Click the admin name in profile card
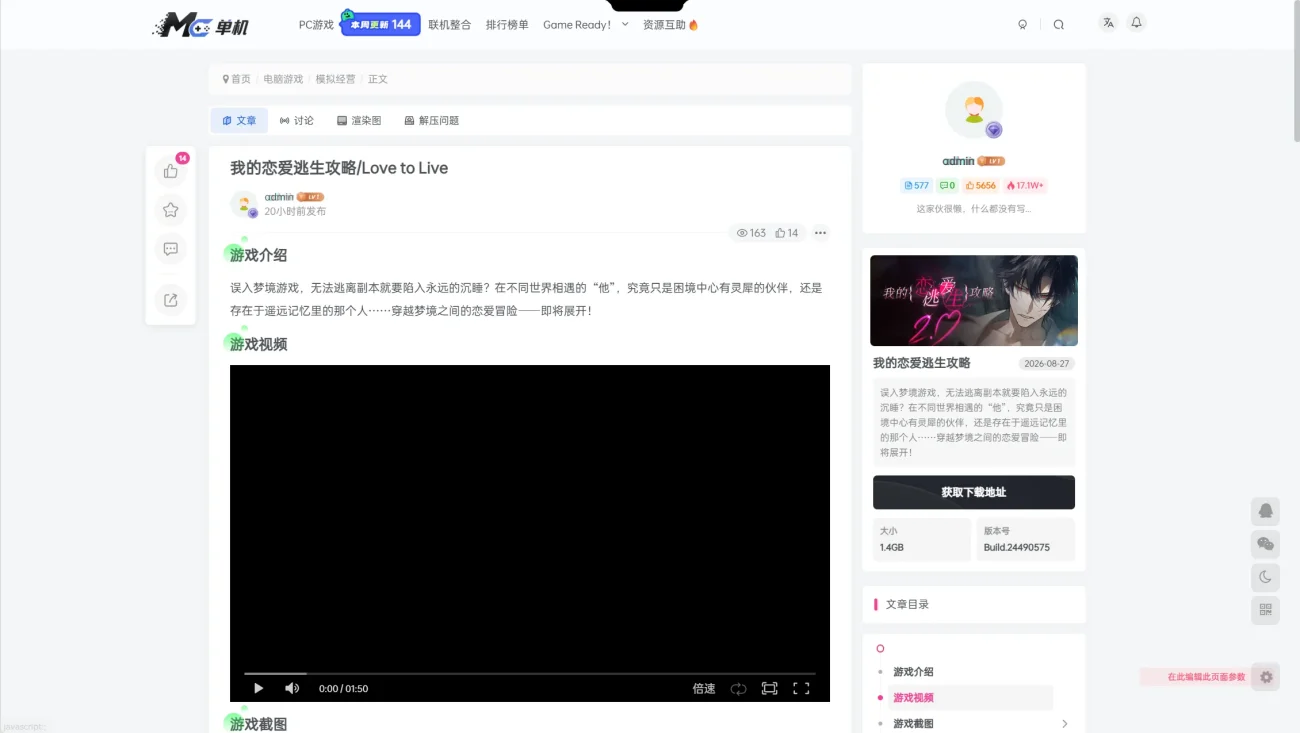 958,161
